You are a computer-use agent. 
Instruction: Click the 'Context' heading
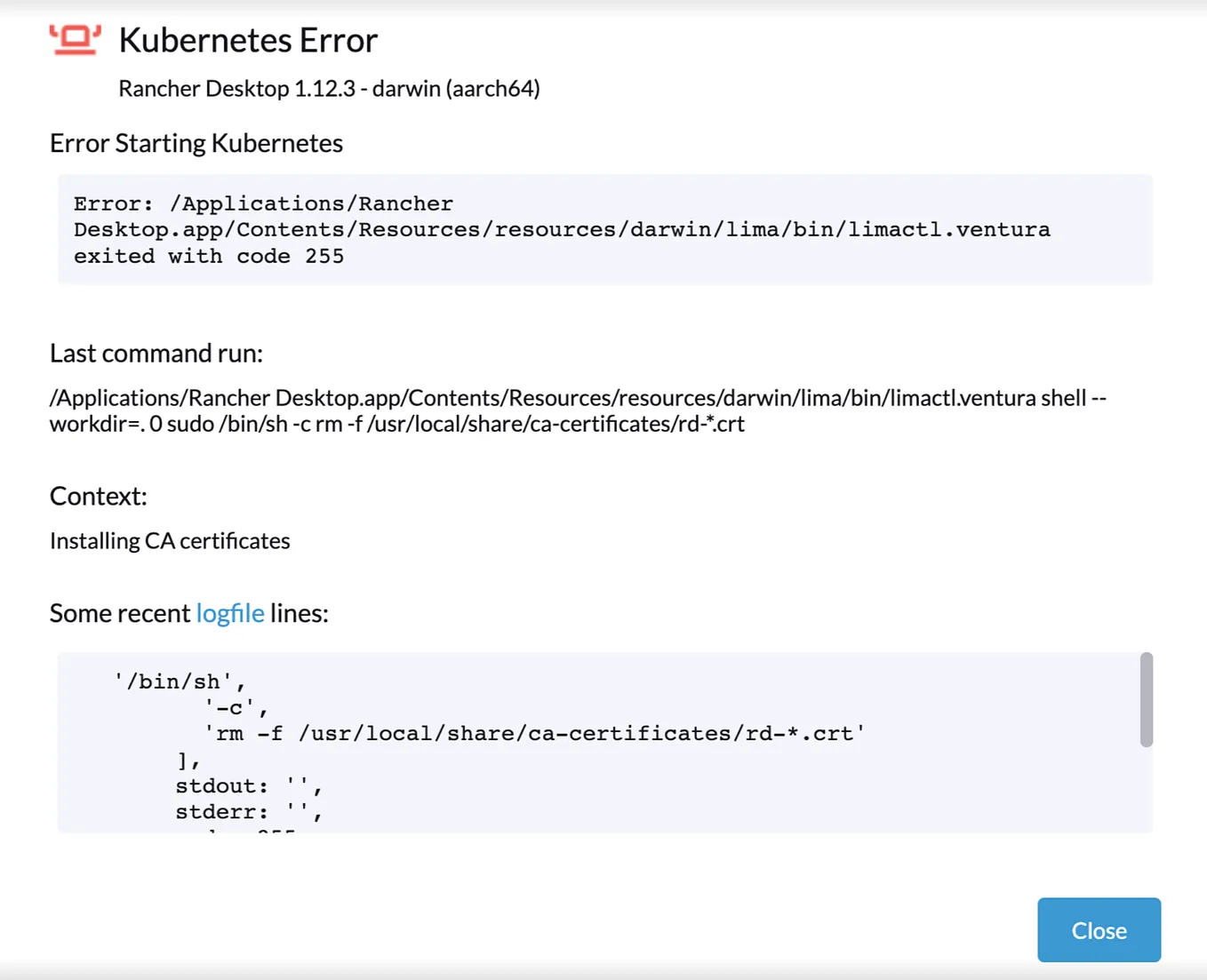99,496
